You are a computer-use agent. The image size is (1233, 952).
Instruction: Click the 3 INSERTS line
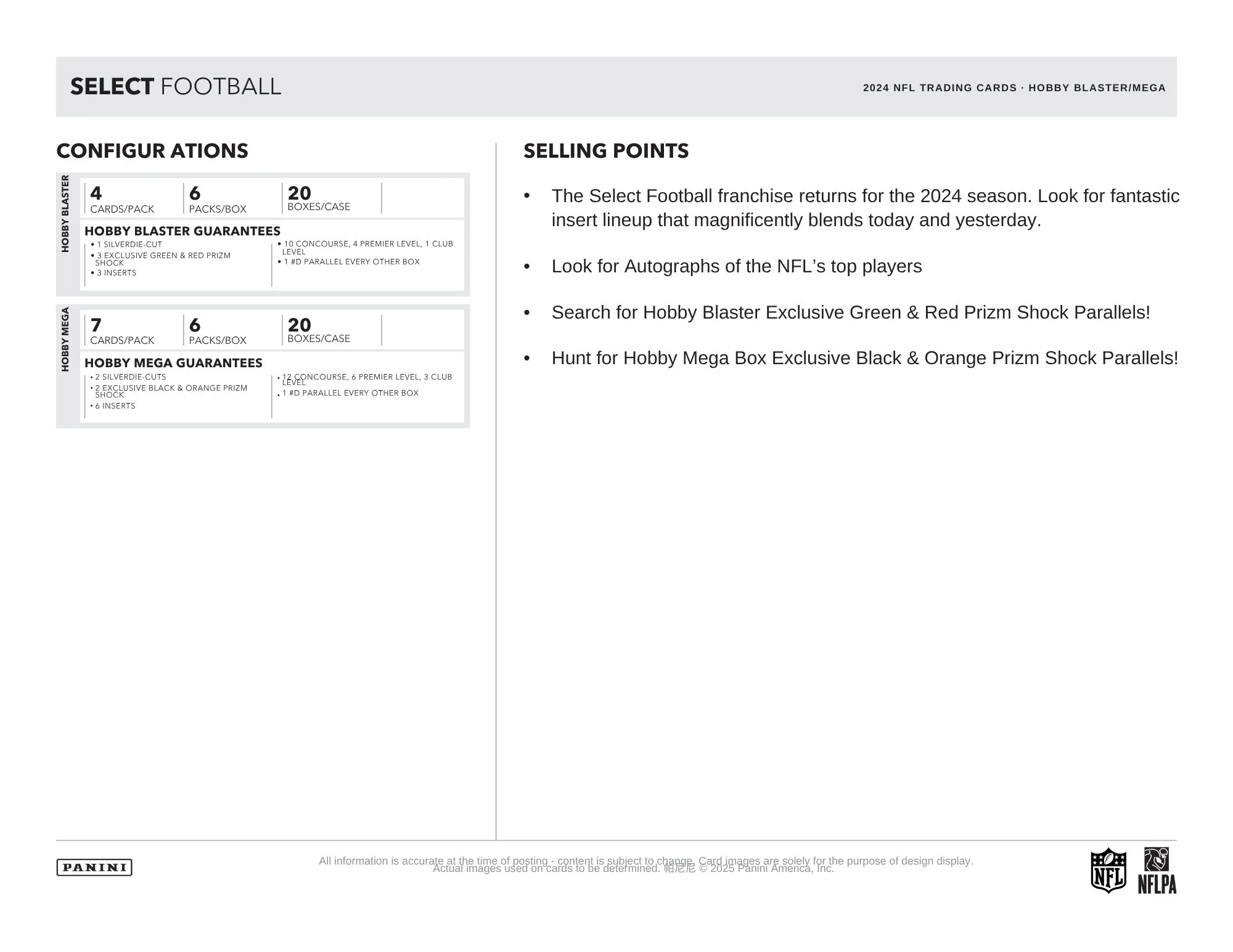[113, 273]
